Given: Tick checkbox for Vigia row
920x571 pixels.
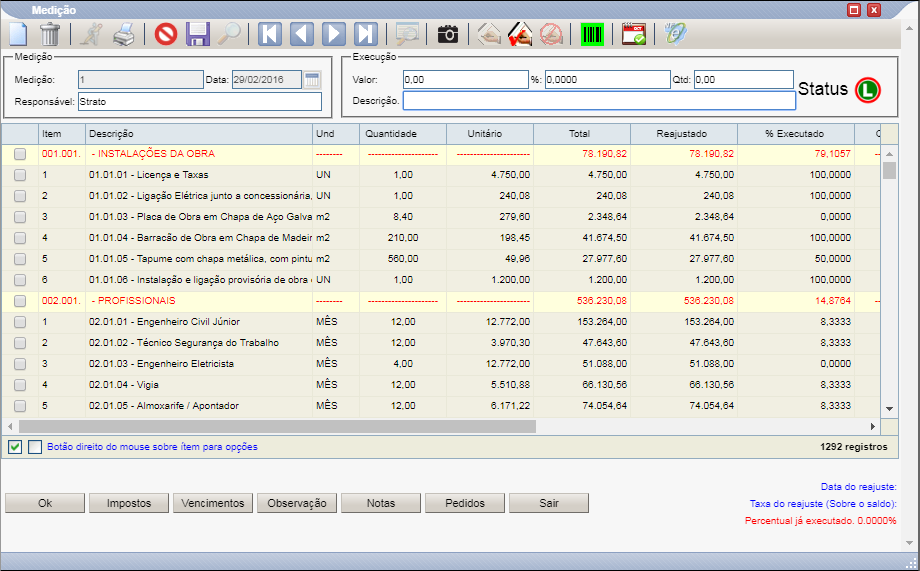Looking at the screenshot, I should coord(20,385).
